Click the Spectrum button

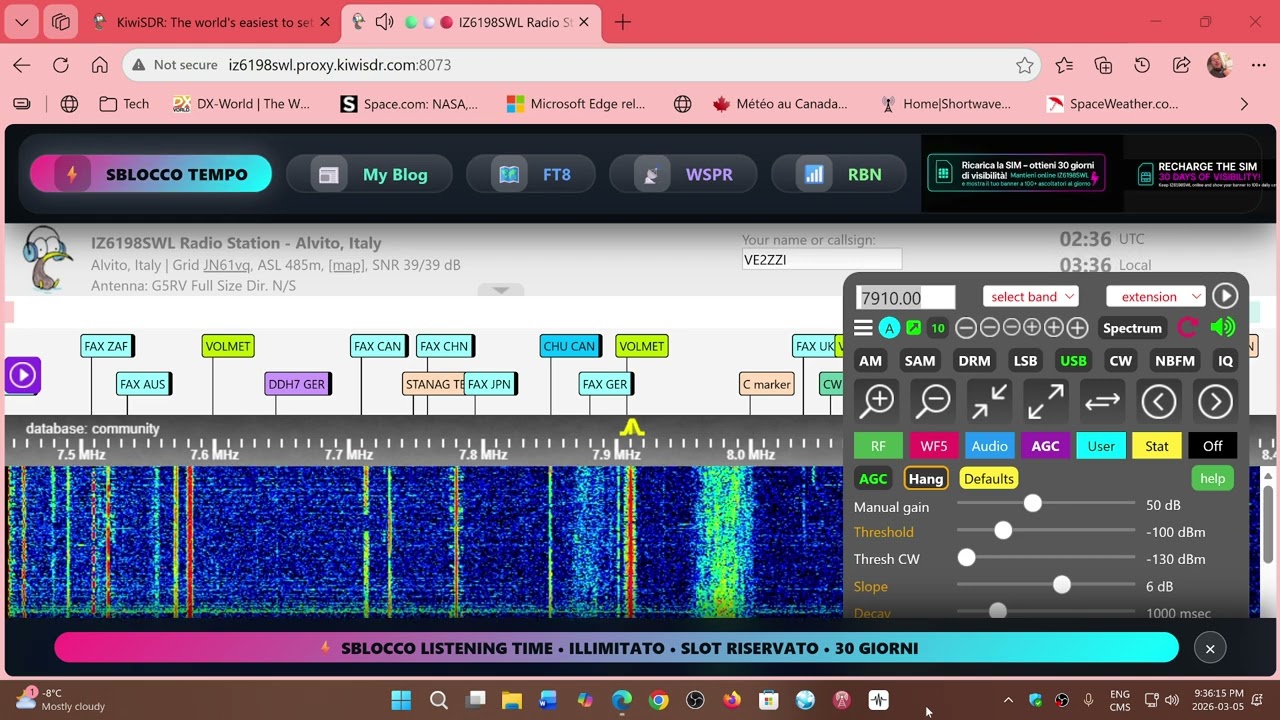[x=1132, y=328]
